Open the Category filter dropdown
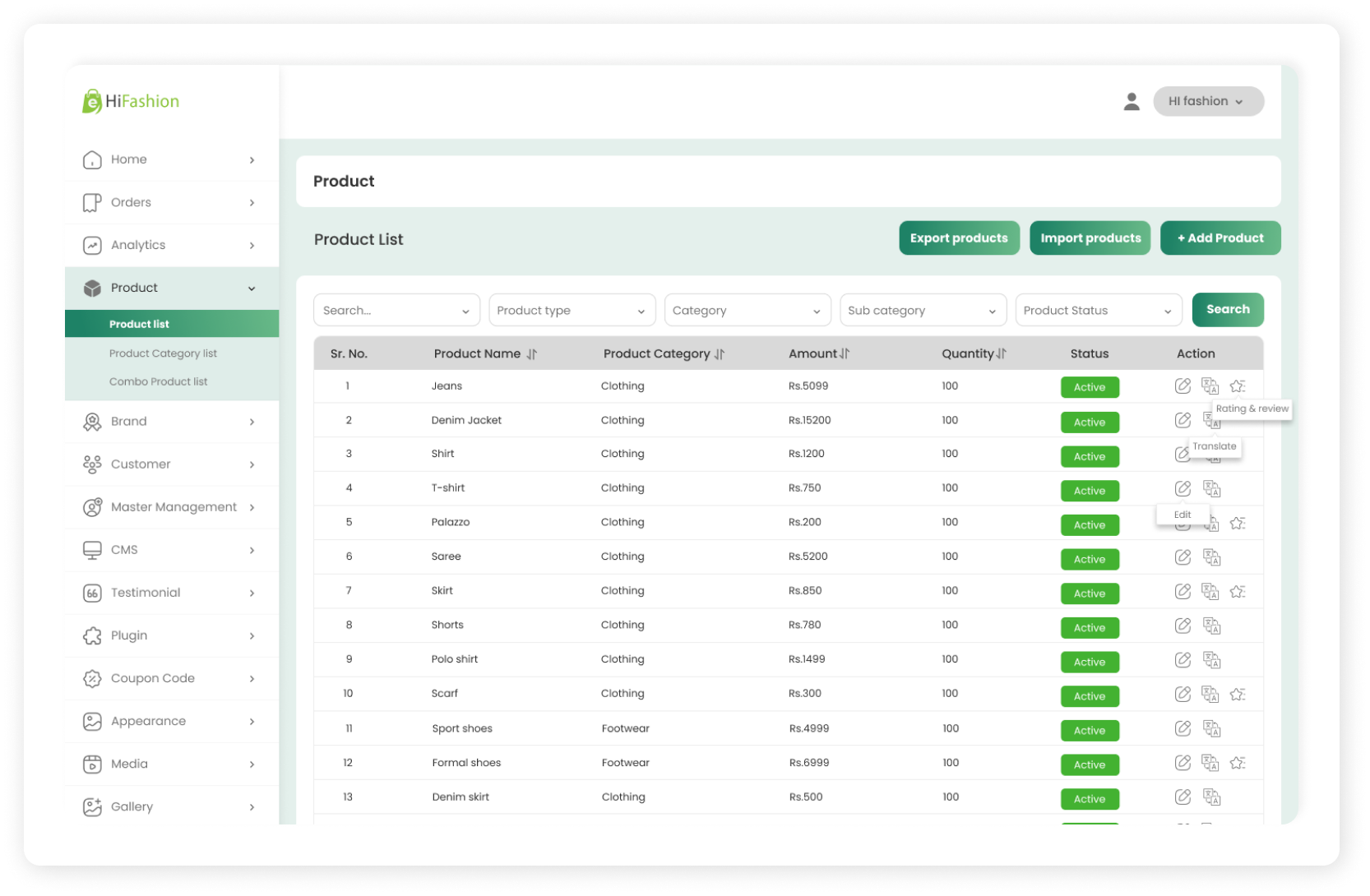The height and width of the screenshot is (896, 1370). pos(747,310)
